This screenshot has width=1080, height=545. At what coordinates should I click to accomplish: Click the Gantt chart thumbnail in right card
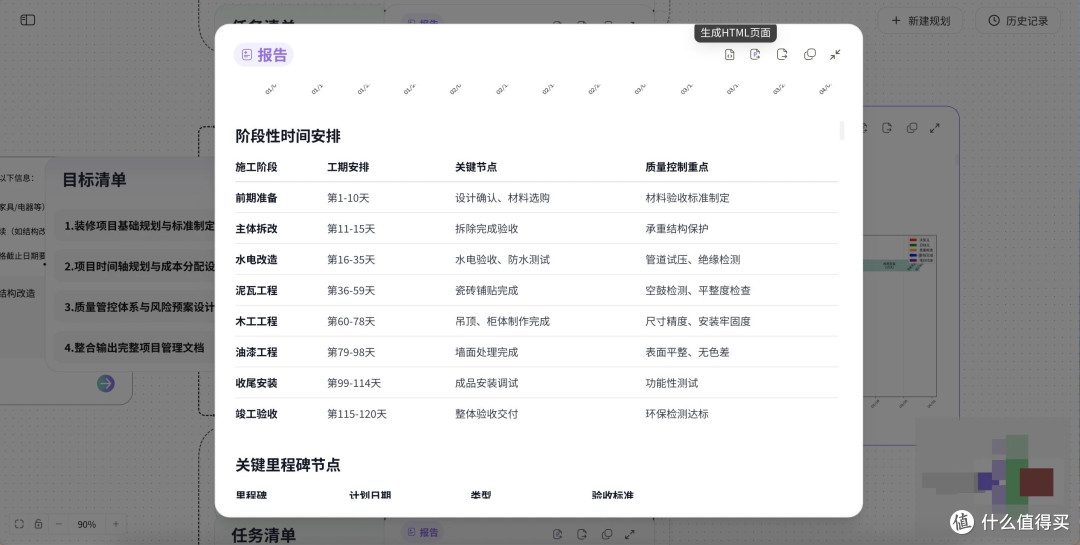tap(899, 320)
